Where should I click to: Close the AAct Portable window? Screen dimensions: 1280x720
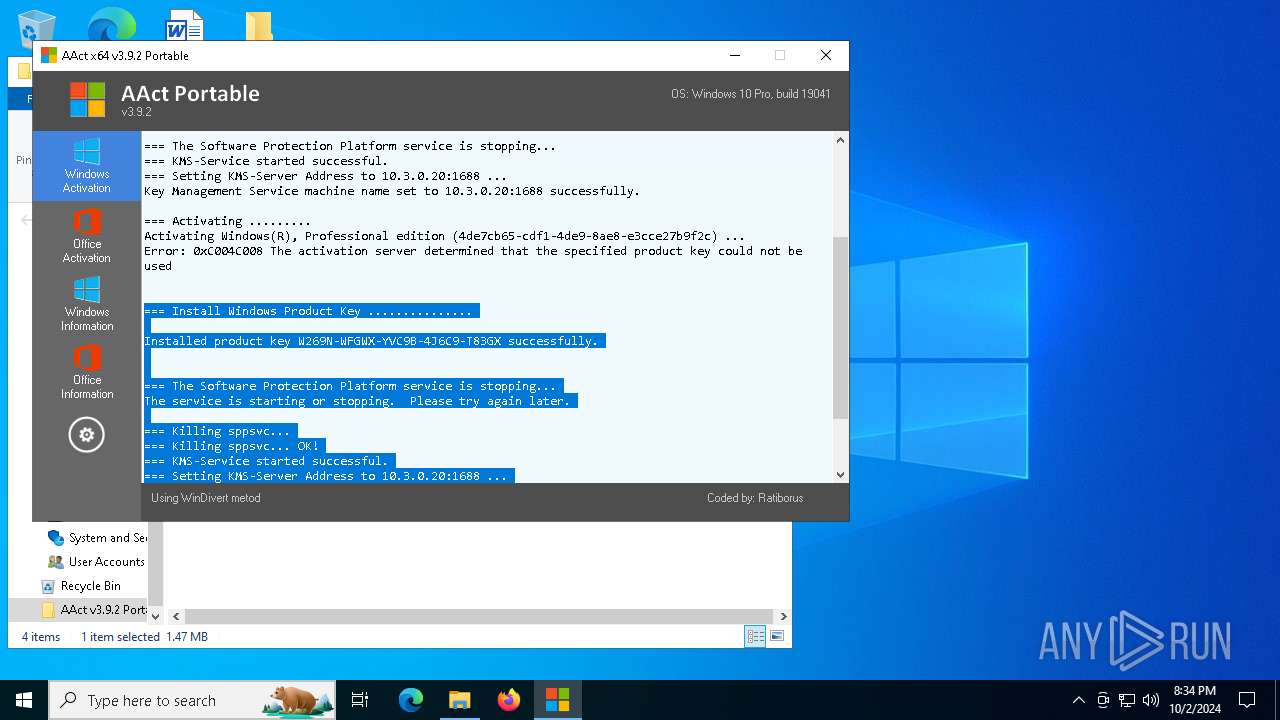tap(826, 56)
